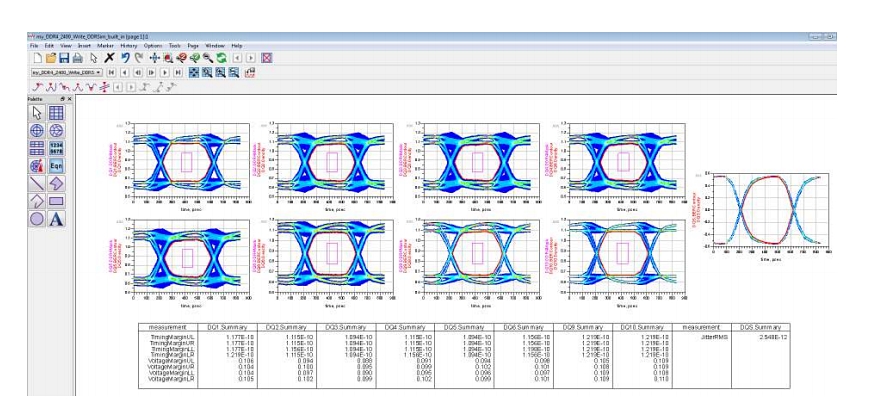
Task: Open the Tools menu
Action: click(x=175, y=46)
